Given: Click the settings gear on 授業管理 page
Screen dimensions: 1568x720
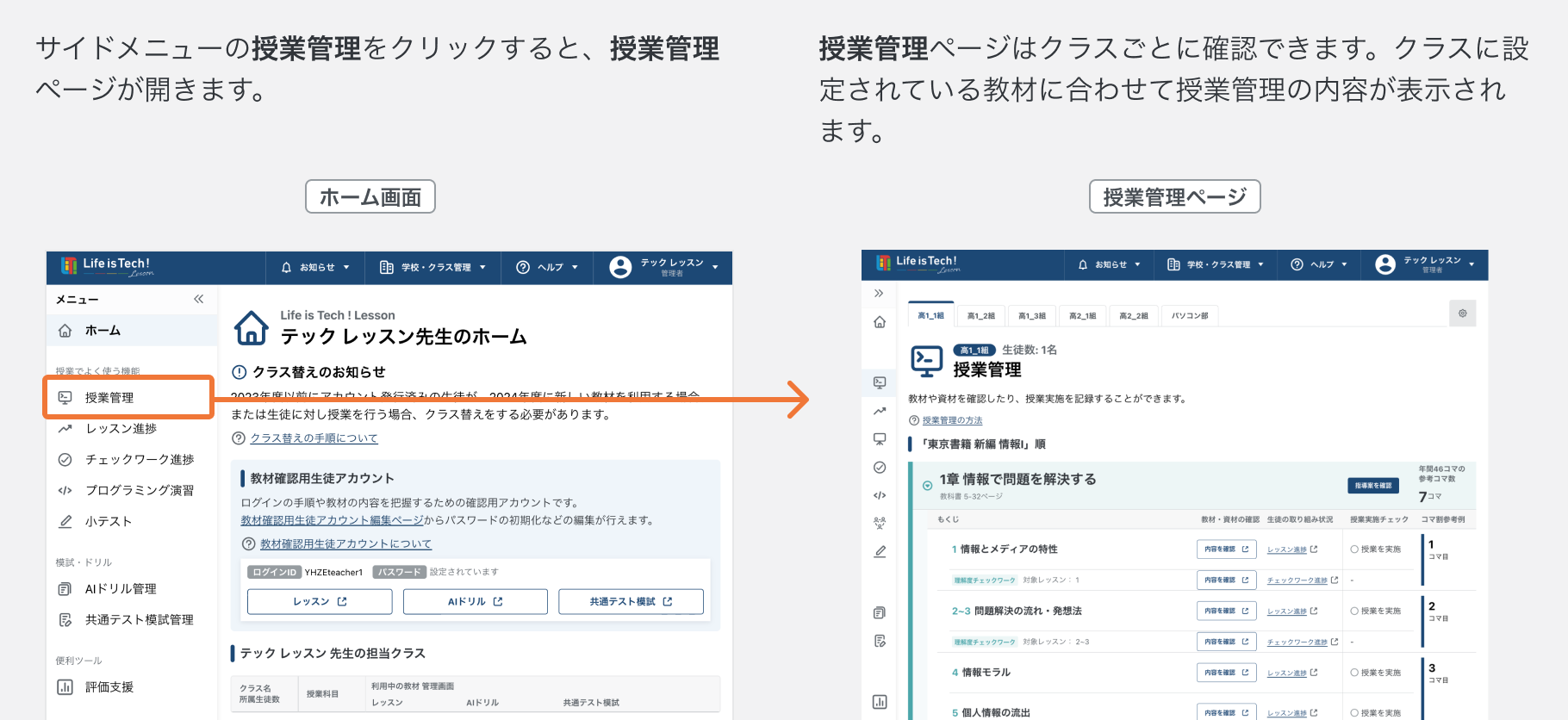Looking at the screenshot, I should pyautogui.click(x=1463, y=313).
